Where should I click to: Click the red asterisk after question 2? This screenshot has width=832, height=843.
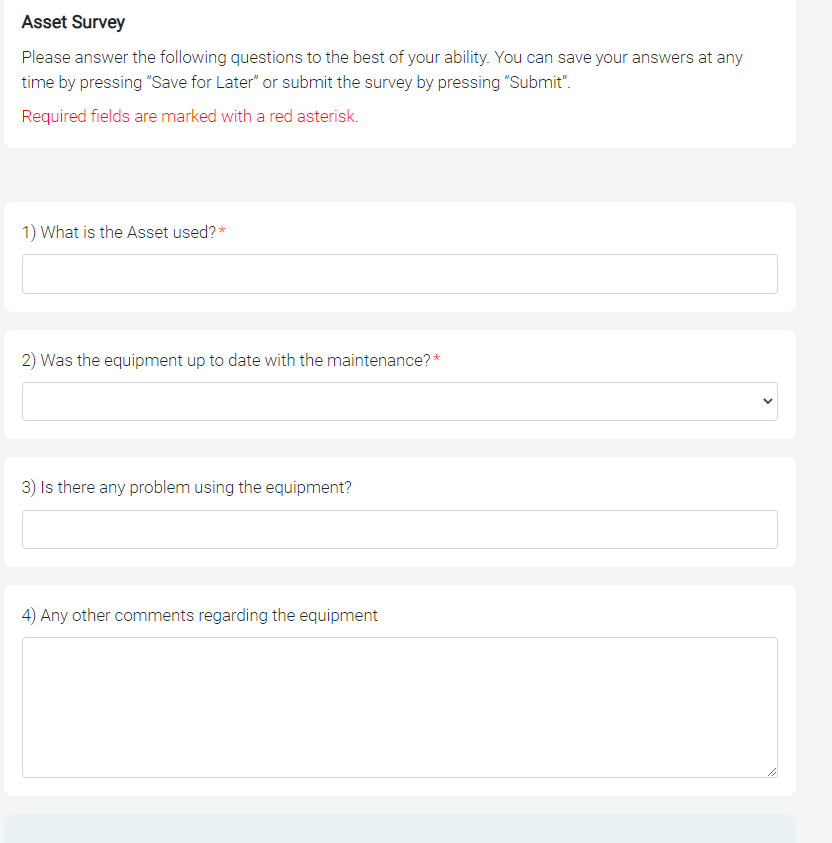click(436, 360)
